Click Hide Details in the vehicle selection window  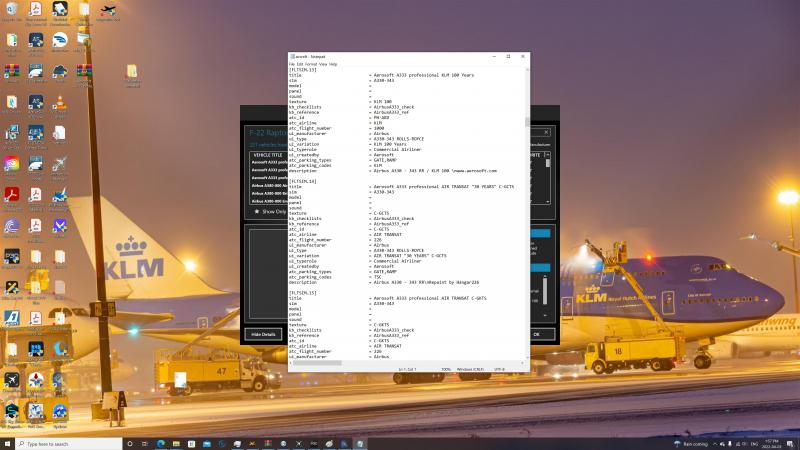point(263,334)
